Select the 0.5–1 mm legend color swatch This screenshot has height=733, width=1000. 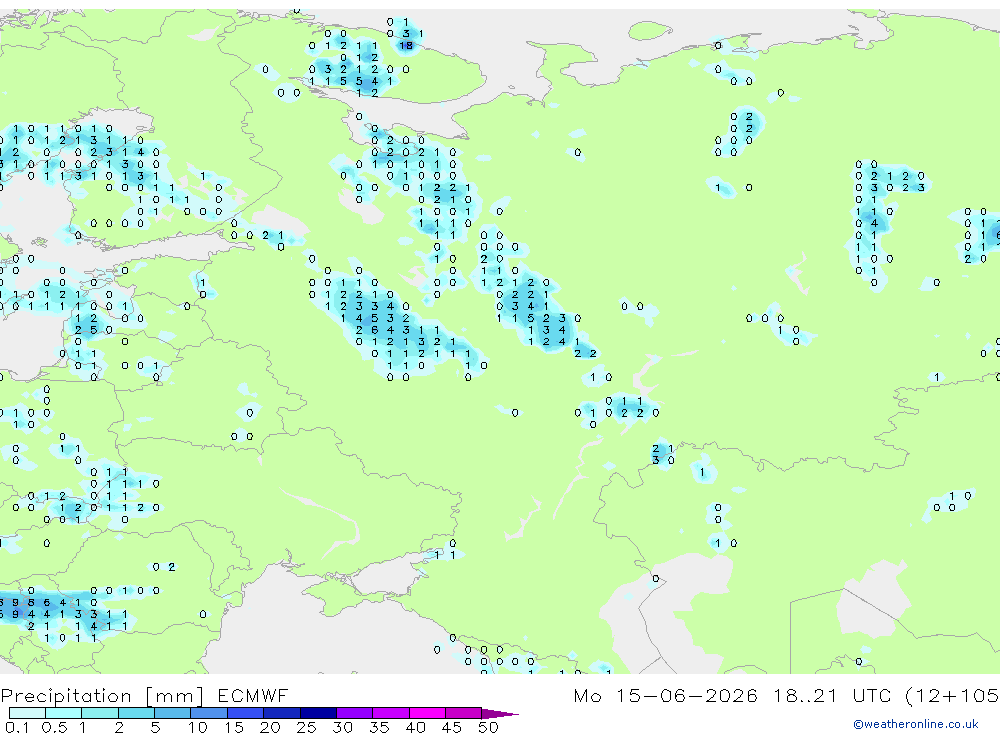point(63,713)
